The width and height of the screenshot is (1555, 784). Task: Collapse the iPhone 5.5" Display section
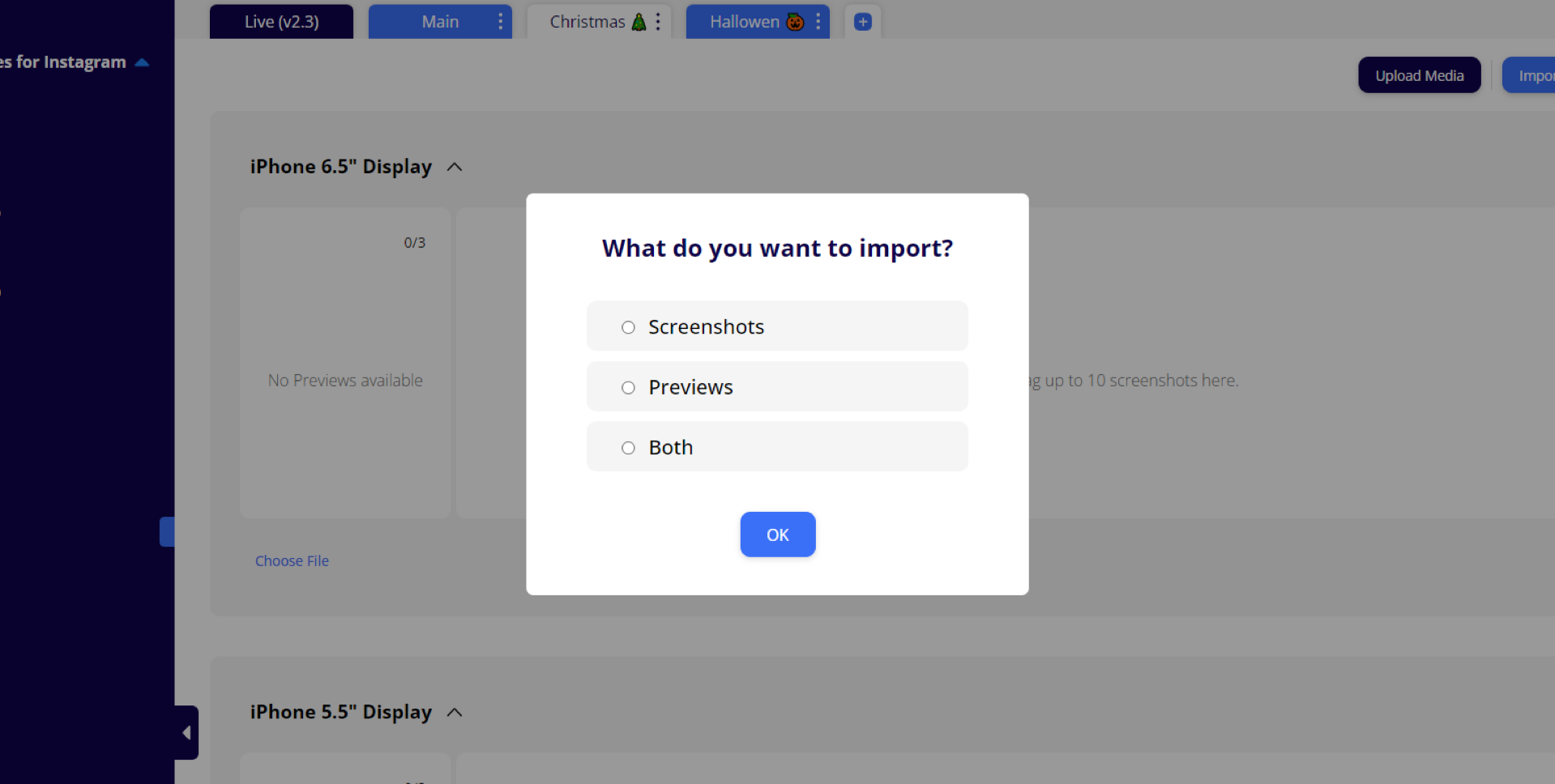pyautogui.click(x=455, y=713)
